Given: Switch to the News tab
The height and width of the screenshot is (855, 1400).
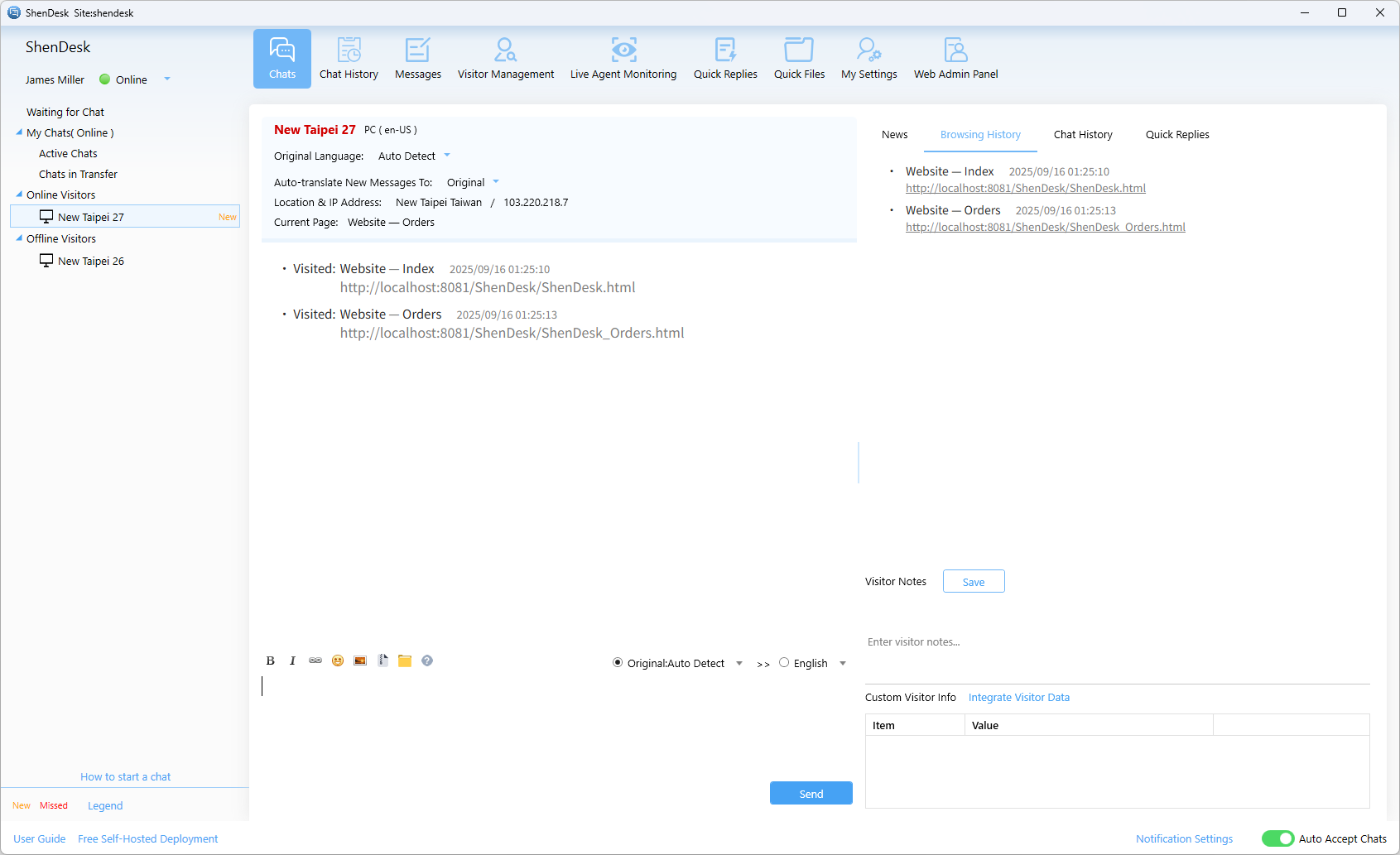Looking at the screenshot, I should coord(894,135).
